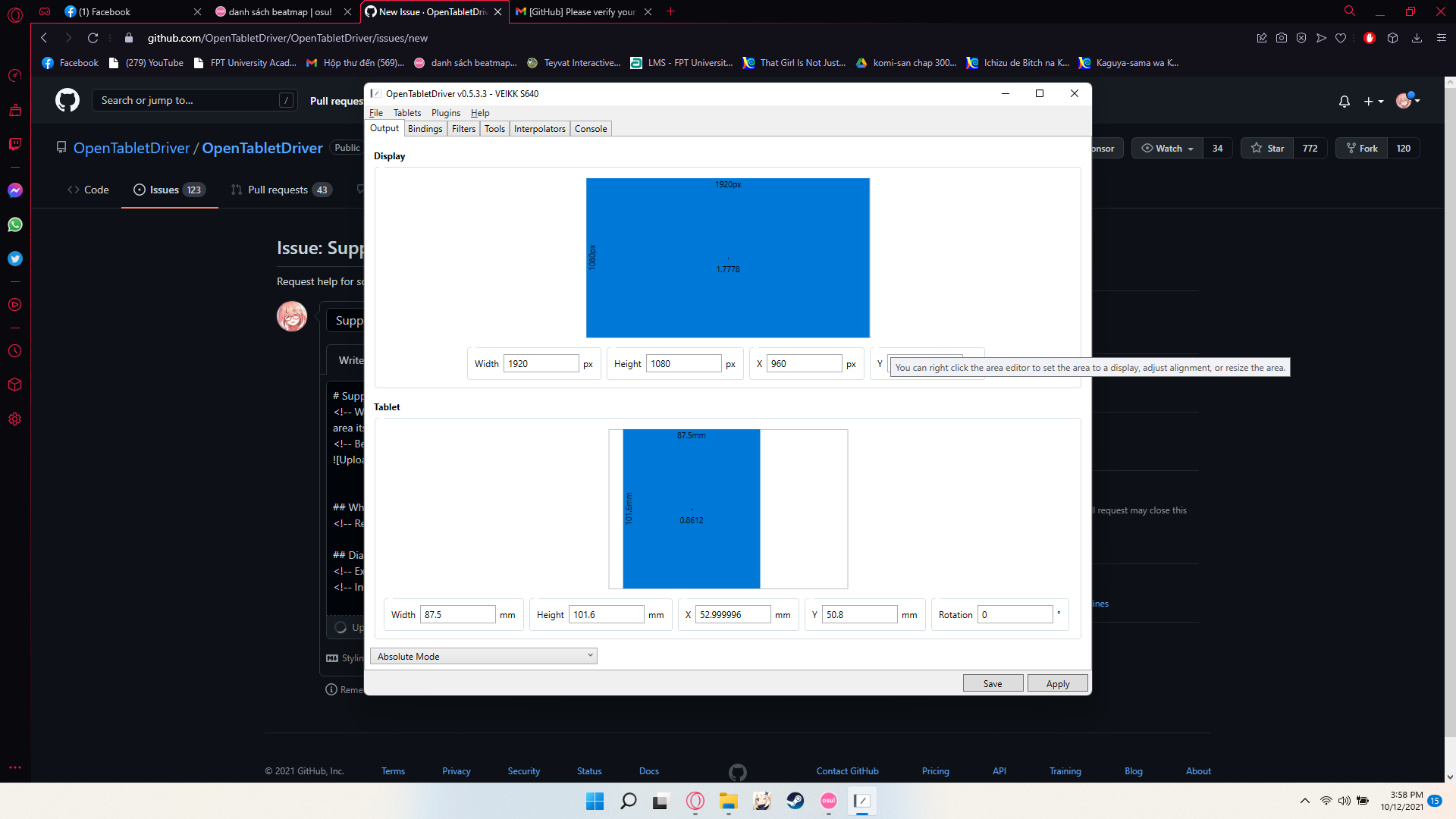Open Twitch in the browser sidebar
Screen dimensions: 1456x819
tap(14, 144)
